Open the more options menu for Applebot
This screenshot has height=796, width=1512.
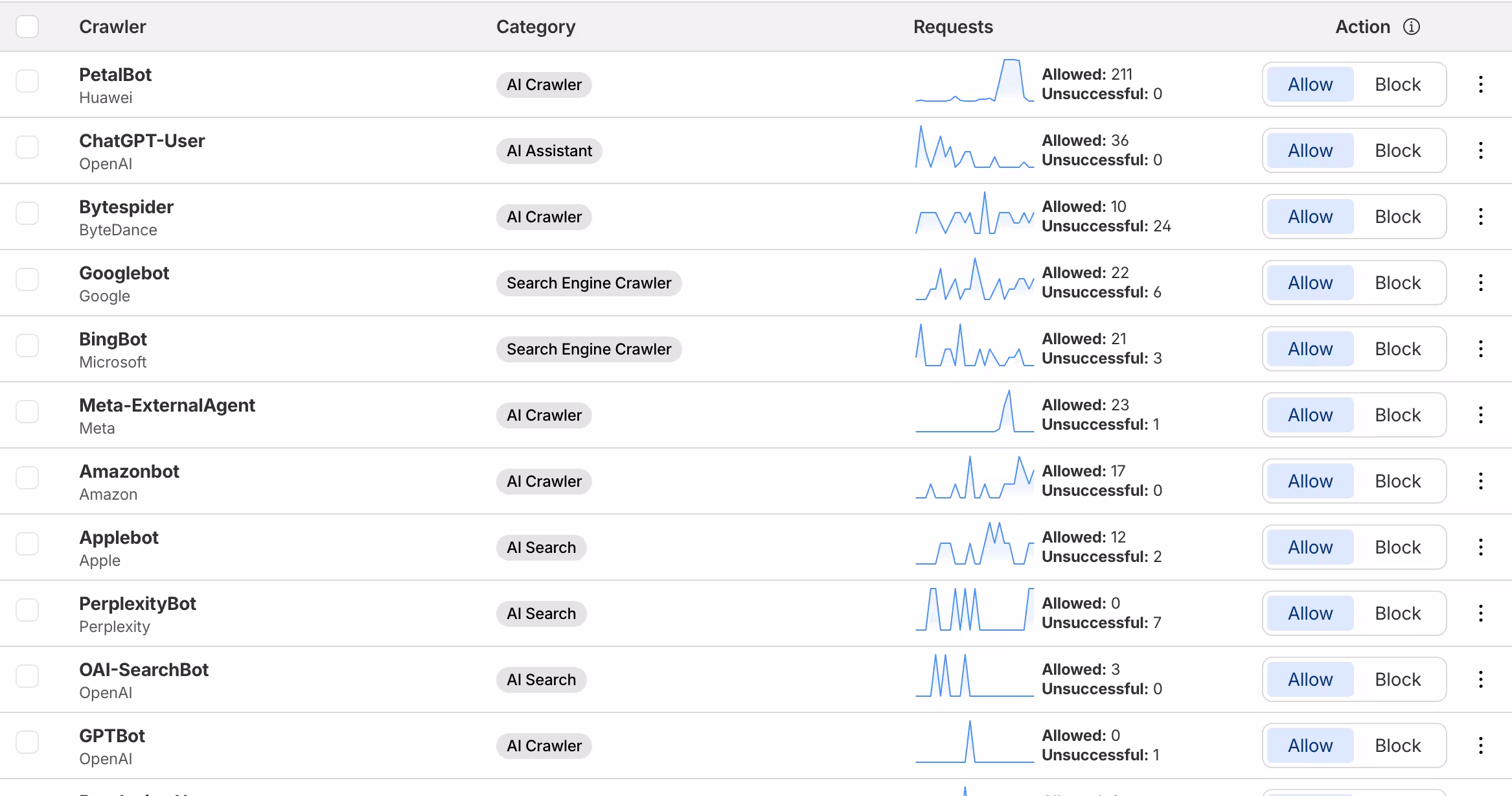pos(1481,547)
